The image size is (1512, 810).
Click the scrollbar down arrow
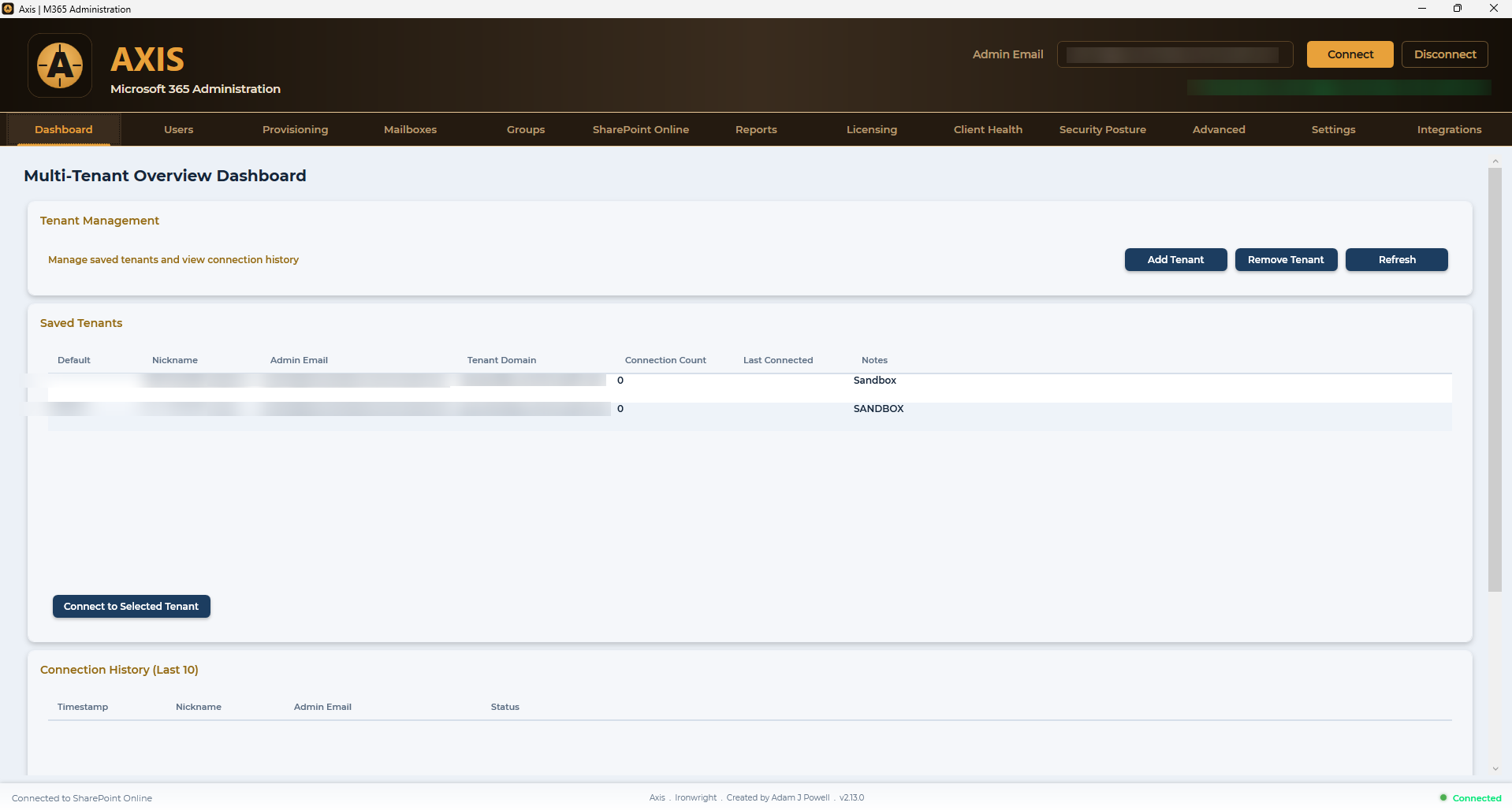[1495, 769]
